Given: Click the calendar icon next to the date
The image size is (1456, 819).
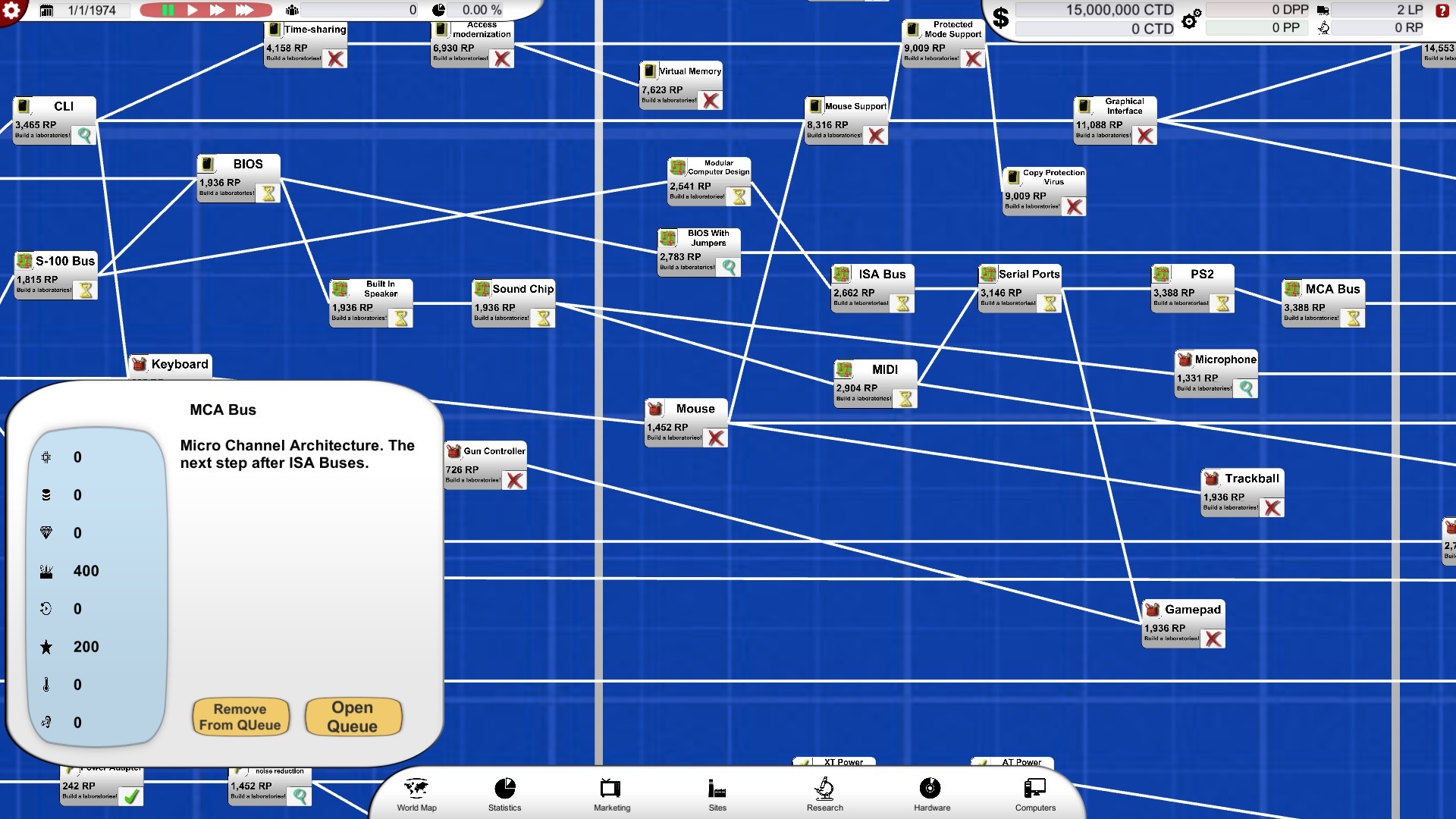Looking at the screenshot, I should click(x=46, y=11).
